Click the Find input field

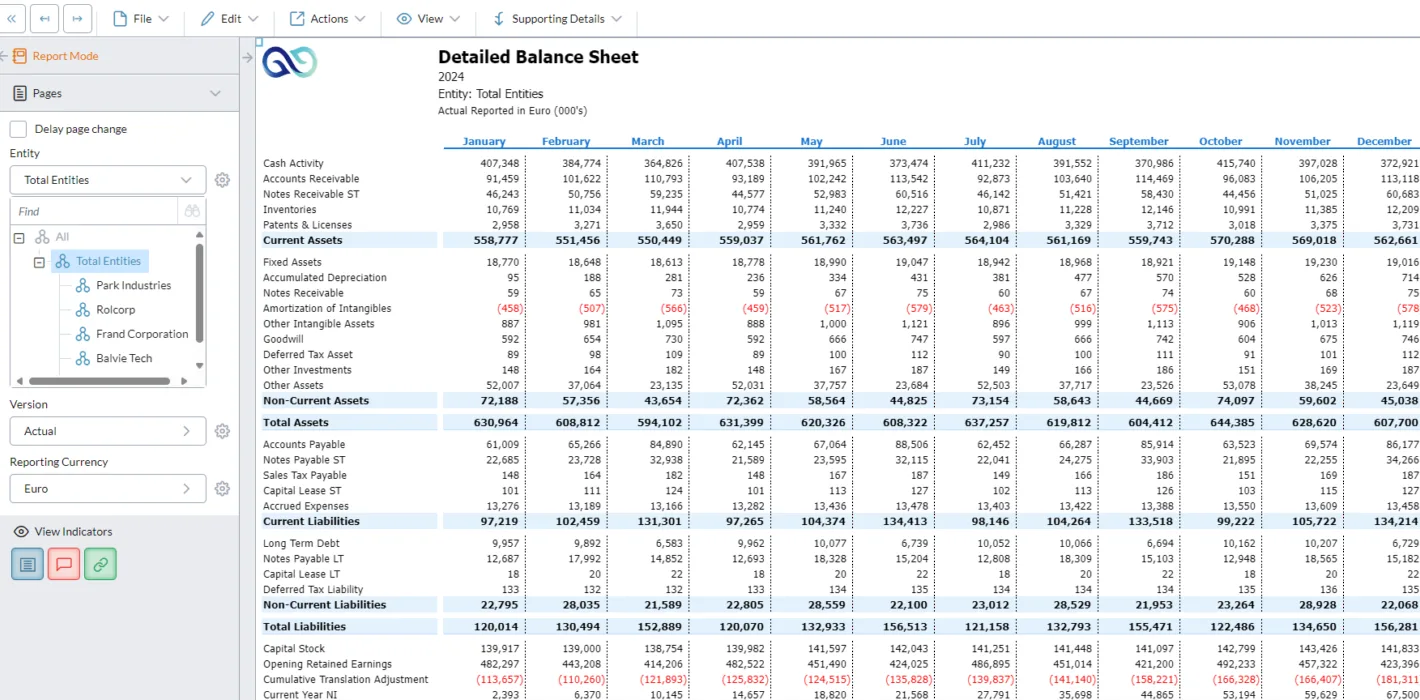pos(96,211)
